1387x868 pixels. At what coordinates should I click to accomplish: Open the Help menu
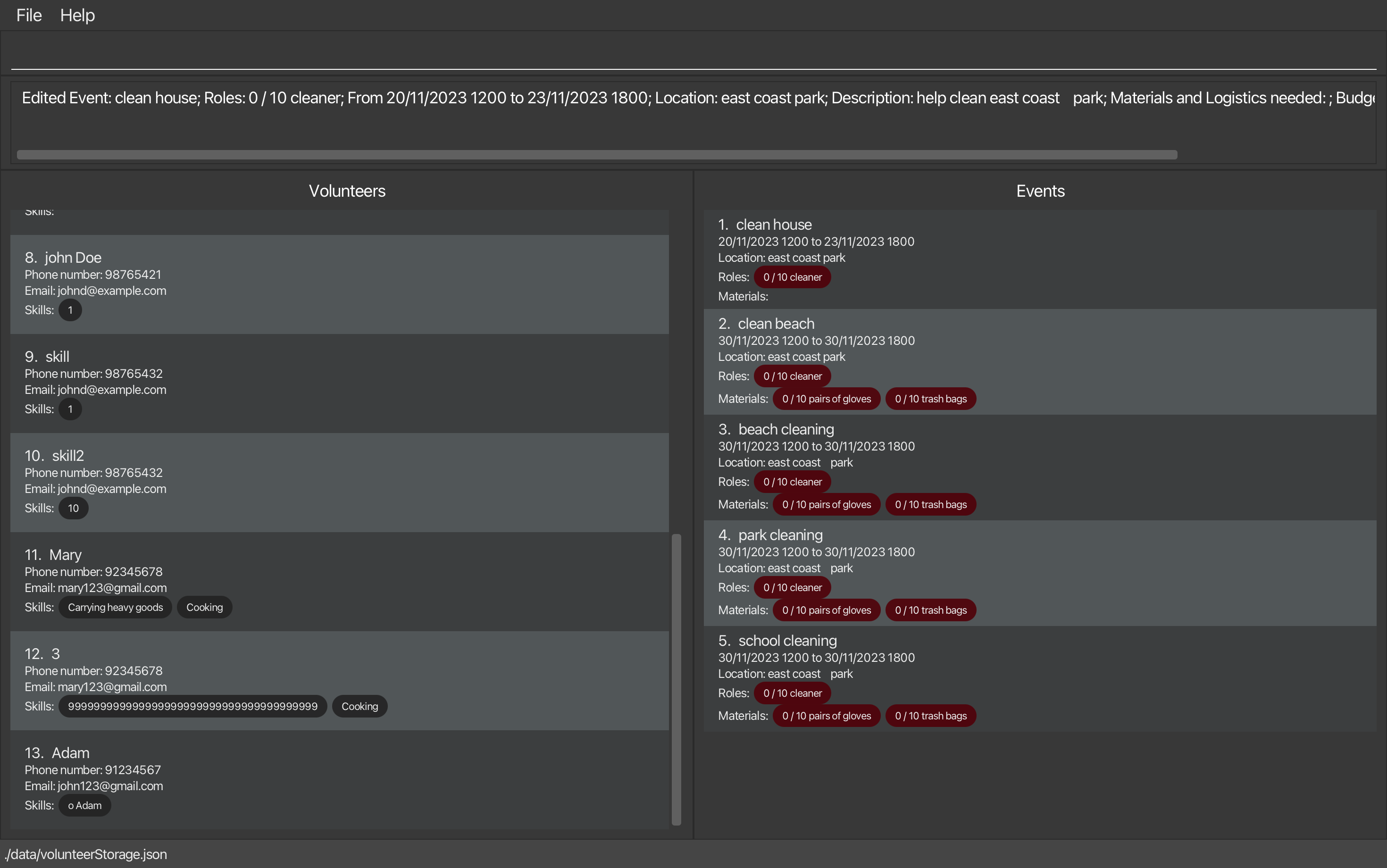(77, 16)
